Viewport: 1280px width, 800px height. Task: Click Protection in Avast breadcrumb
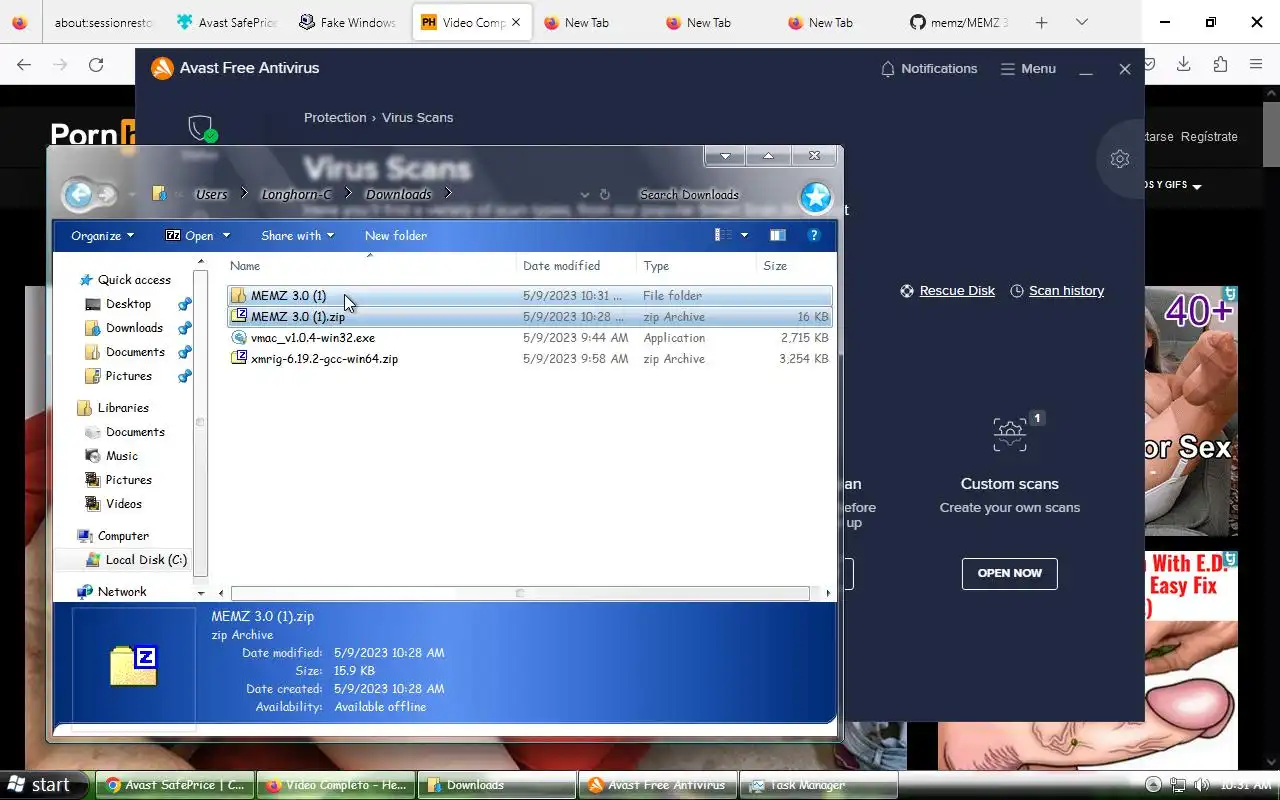point(335,117)
